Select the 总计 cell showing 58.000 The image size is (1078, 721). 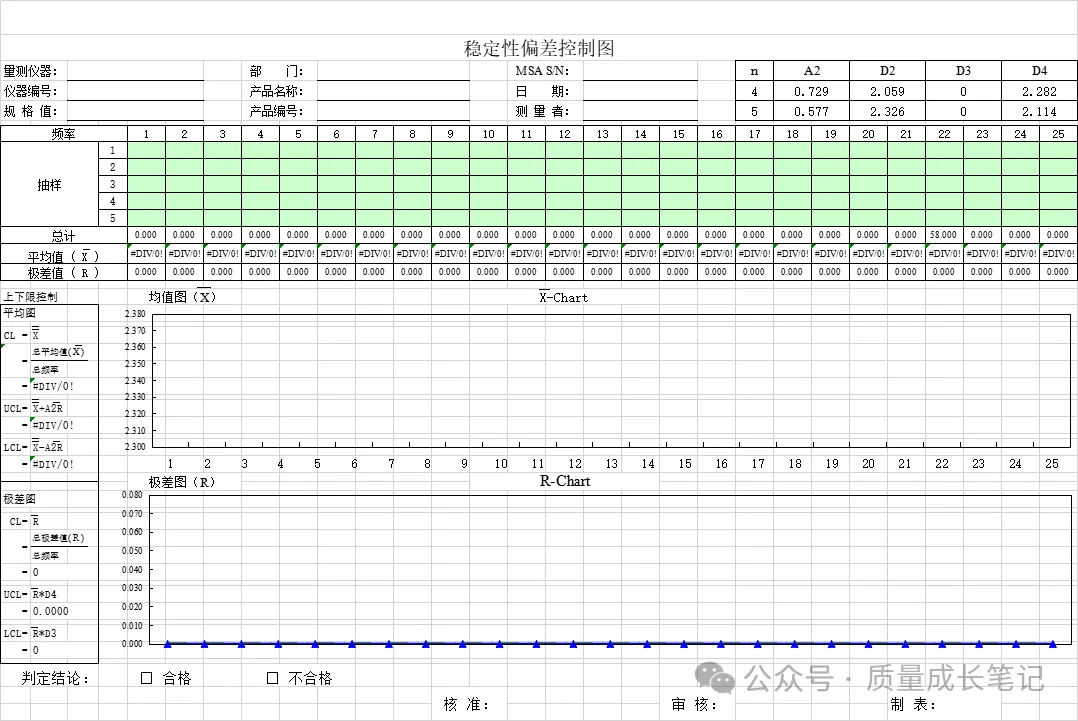pos(944,235)
